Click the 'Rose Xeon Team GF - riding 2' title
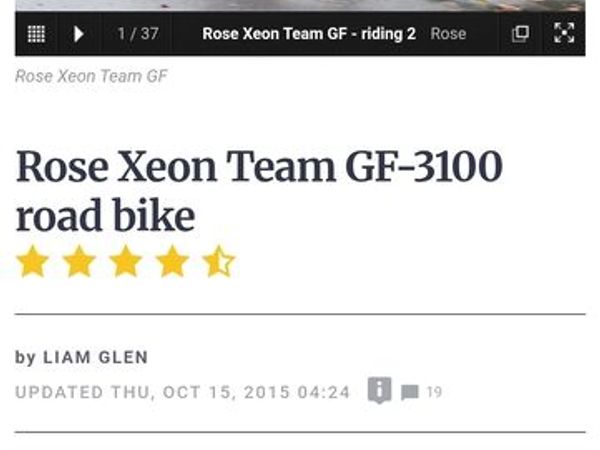This screenshot has width=600, height=450. (308, 34)
